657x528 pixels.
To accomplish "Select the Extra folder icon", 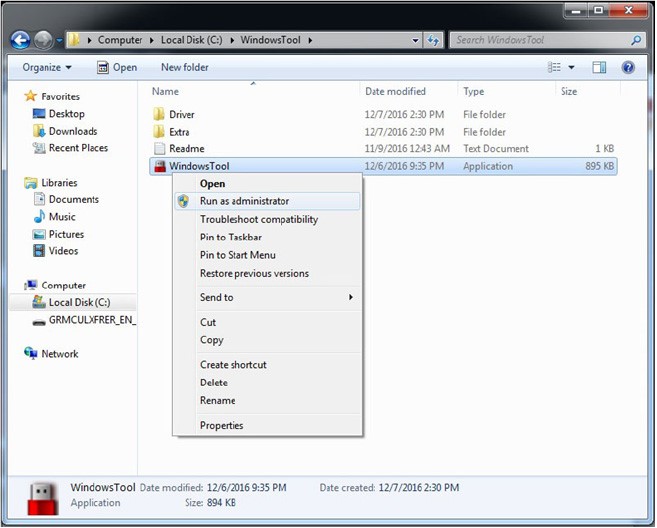I will (x=159, y=132).
